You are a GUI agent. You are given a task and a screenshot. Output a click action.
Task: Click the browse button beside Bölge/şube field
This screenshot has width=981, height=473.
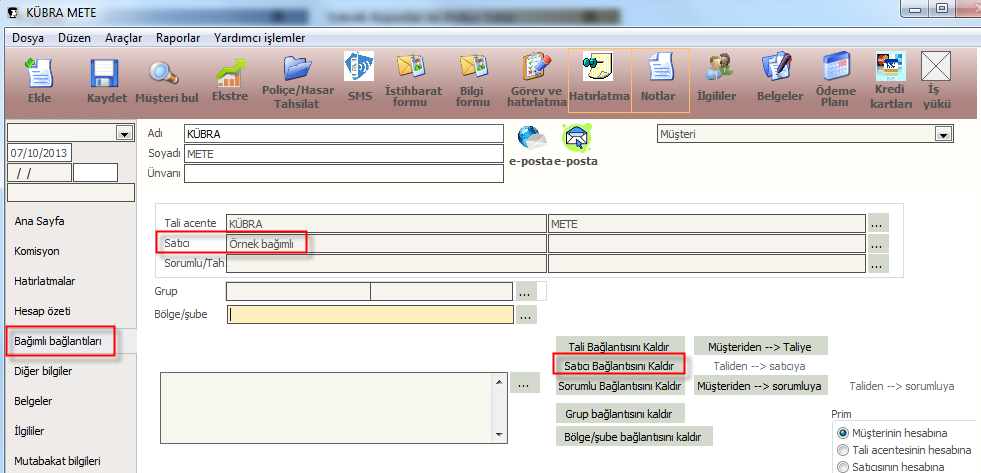pos(527,315)
